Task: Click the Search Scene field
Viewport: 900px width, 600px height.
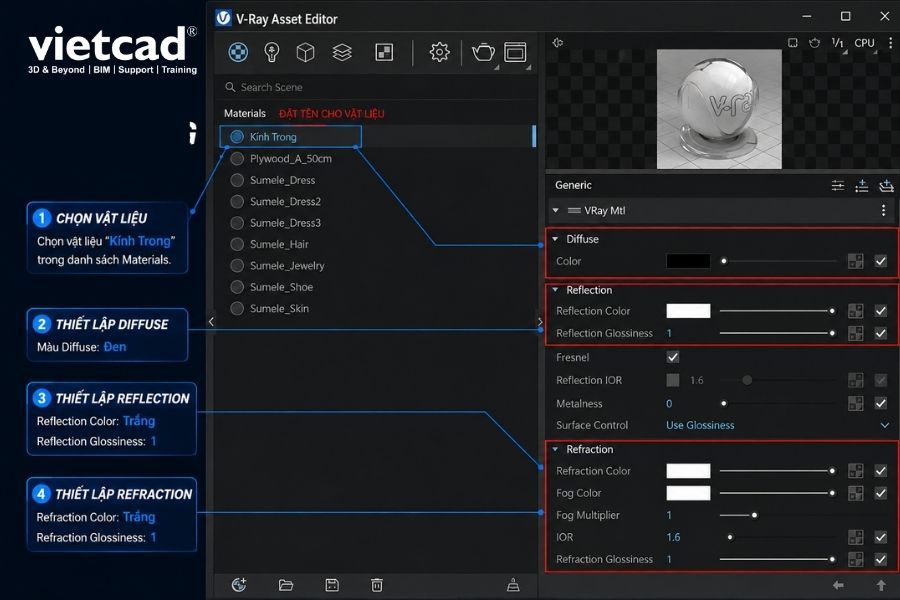Action: click(x=376, y=87)
